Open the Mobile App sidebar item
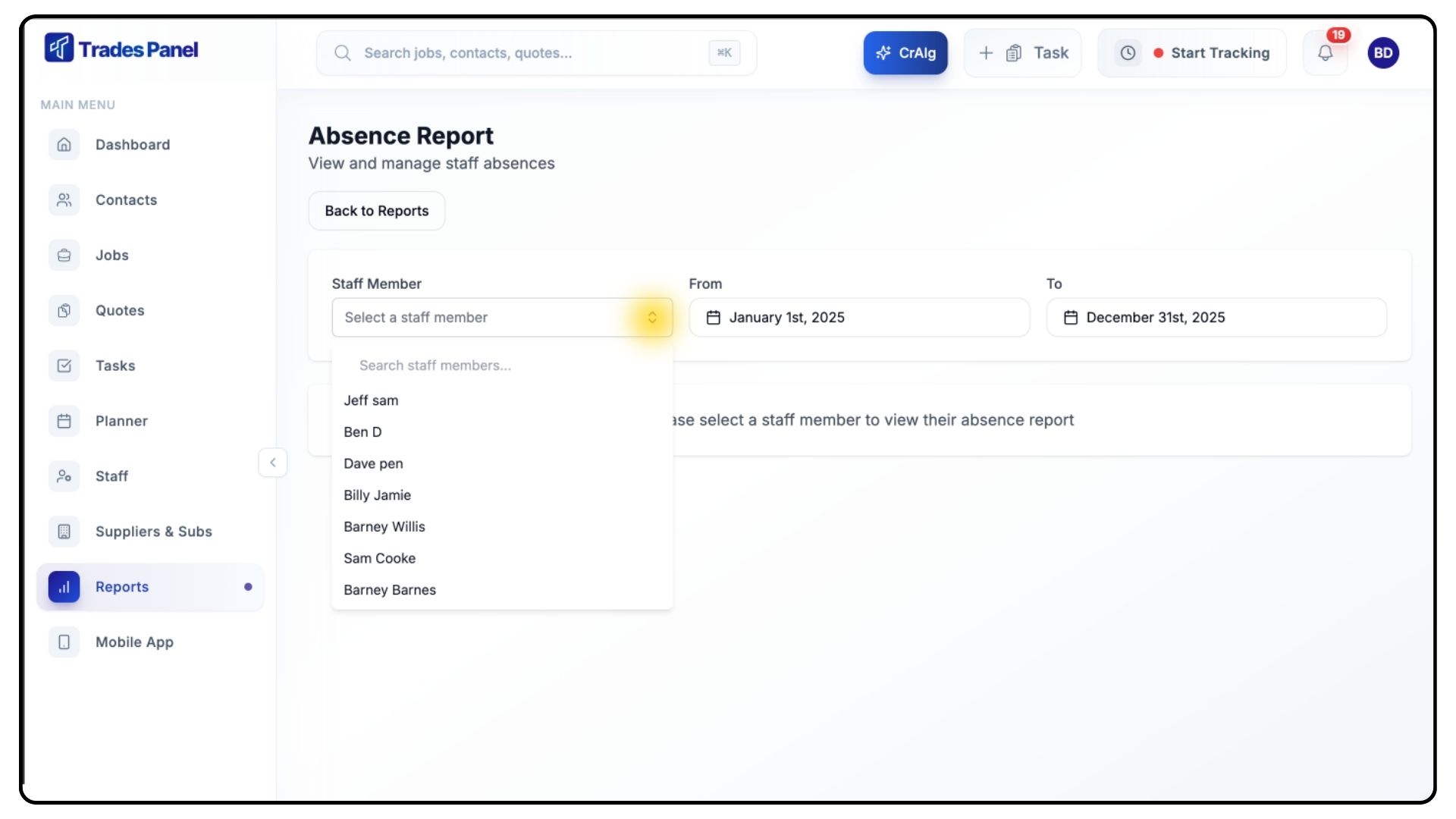The image size is (1456, 819). 134,642
